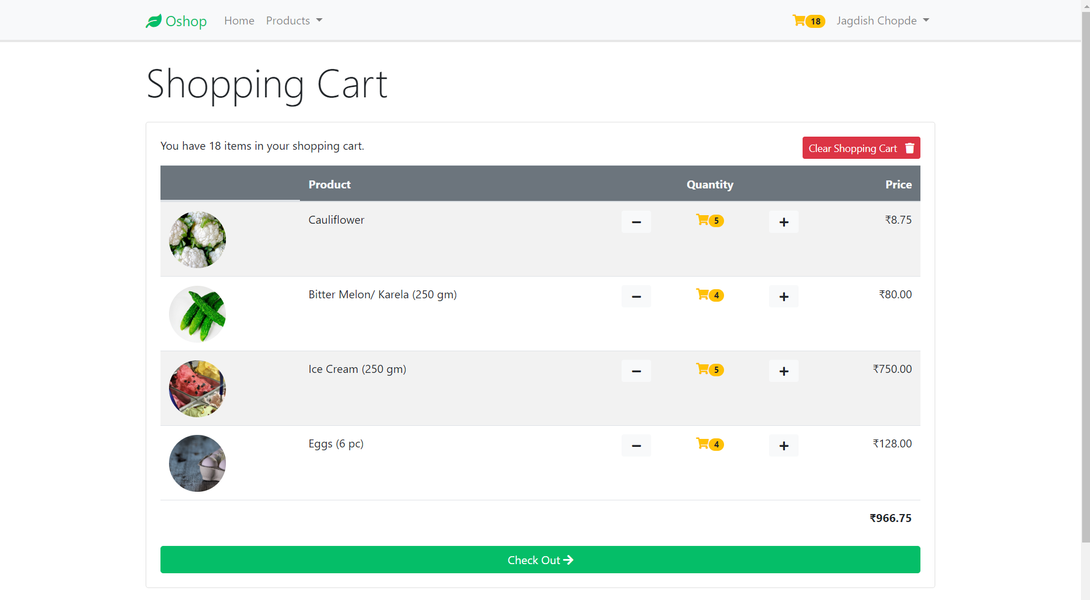This screenshot has width=1090, height=600.
Task: Proceed with the Check Out button
Action: [540, 560]
